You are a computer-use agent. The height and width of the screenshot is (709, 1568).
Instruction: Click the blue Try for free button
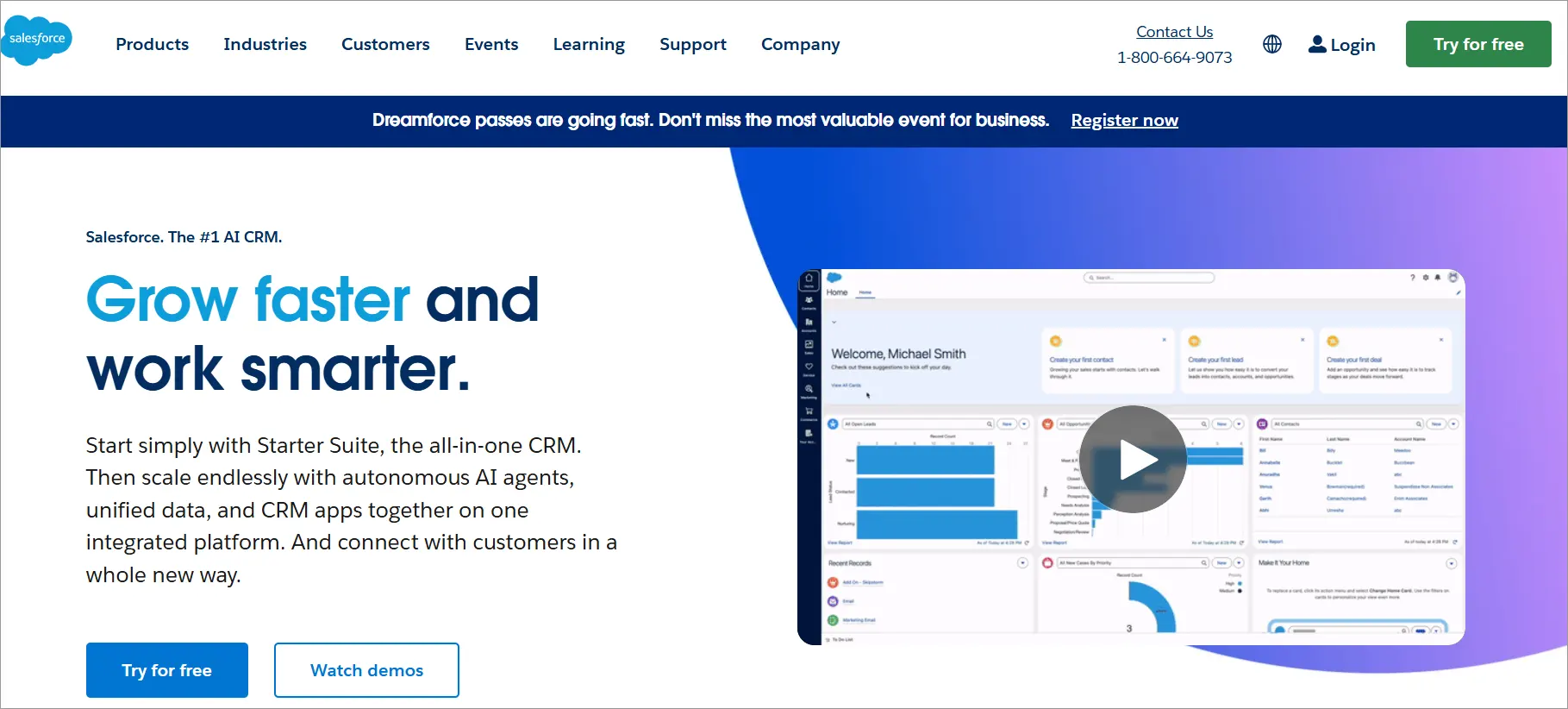[x=167, y=670]
